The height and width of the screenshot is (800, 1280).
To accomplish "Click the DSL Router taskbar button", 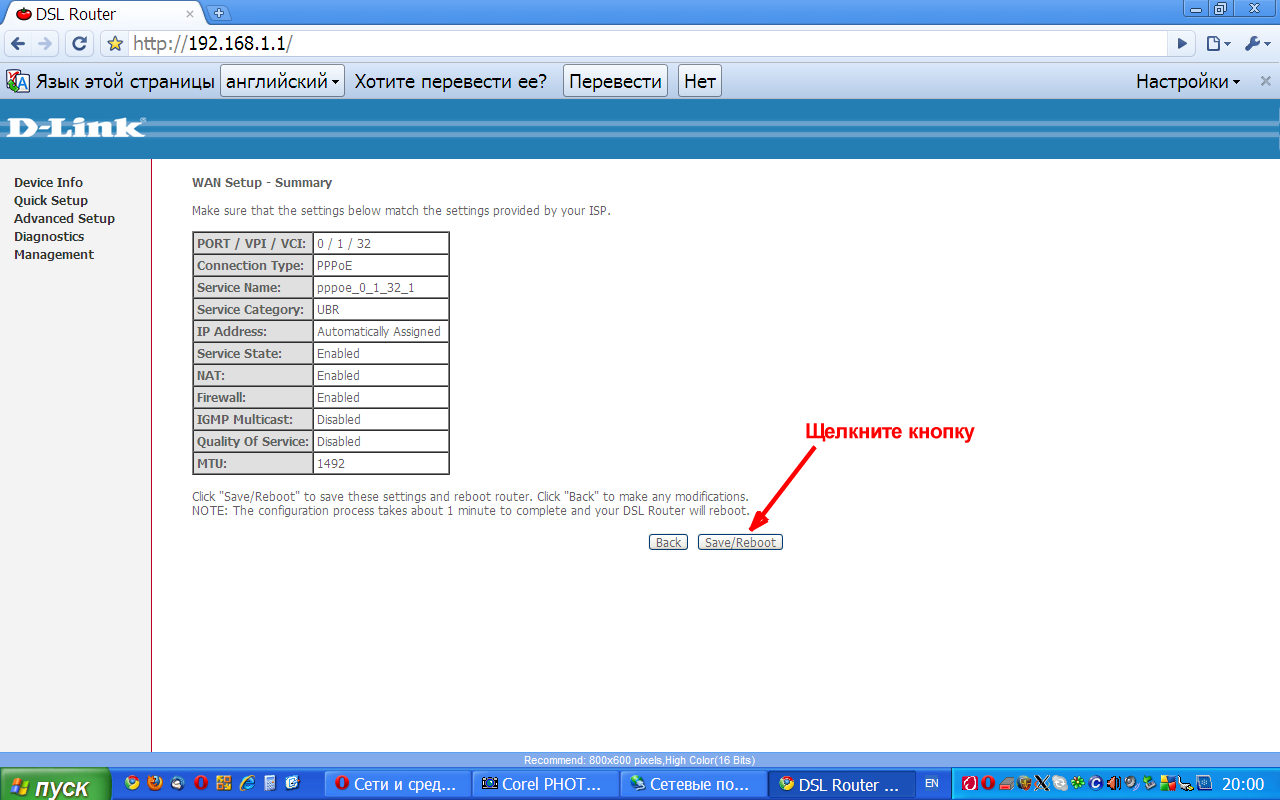I will point(840,785).
